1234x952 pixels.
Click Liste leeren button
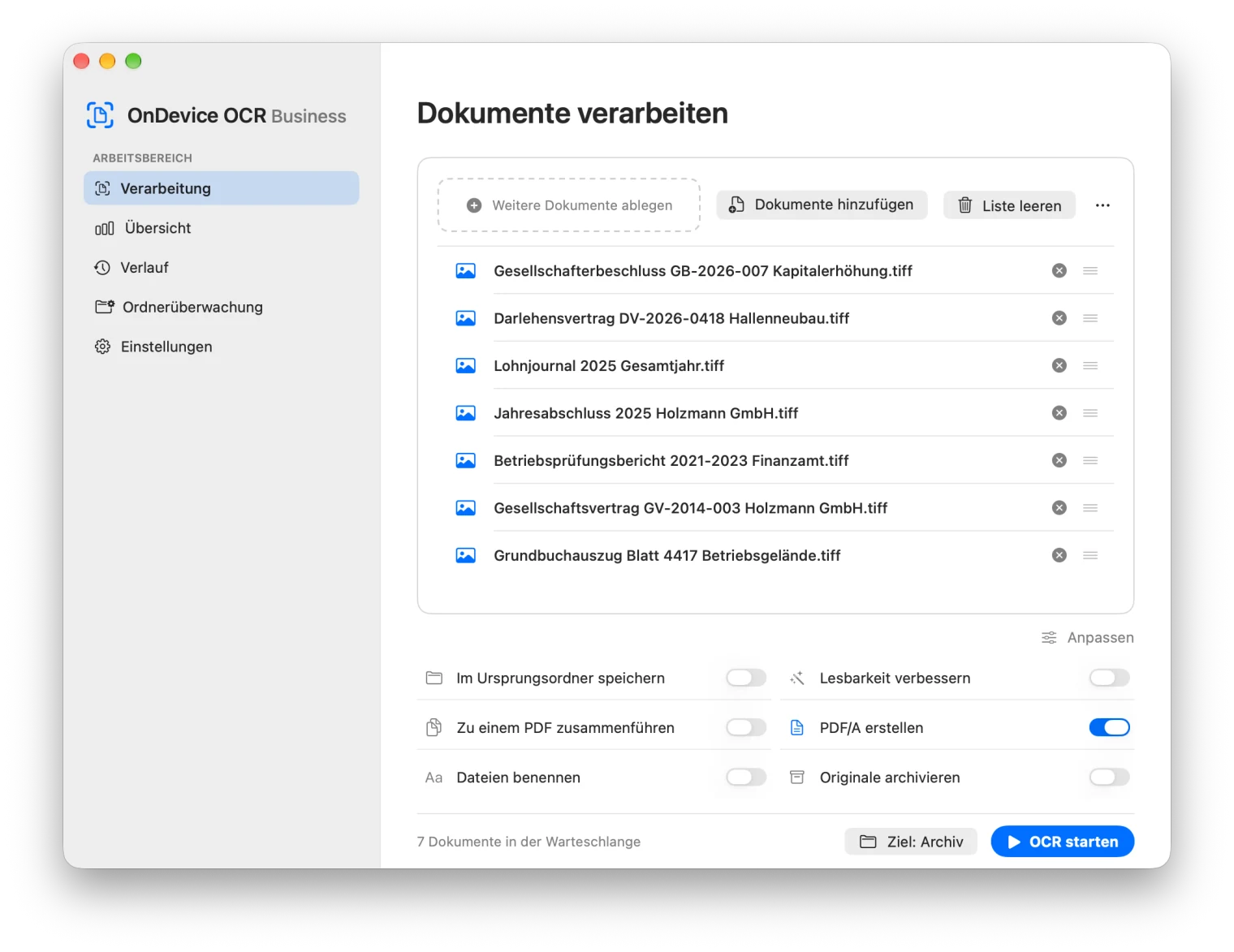1009,205
